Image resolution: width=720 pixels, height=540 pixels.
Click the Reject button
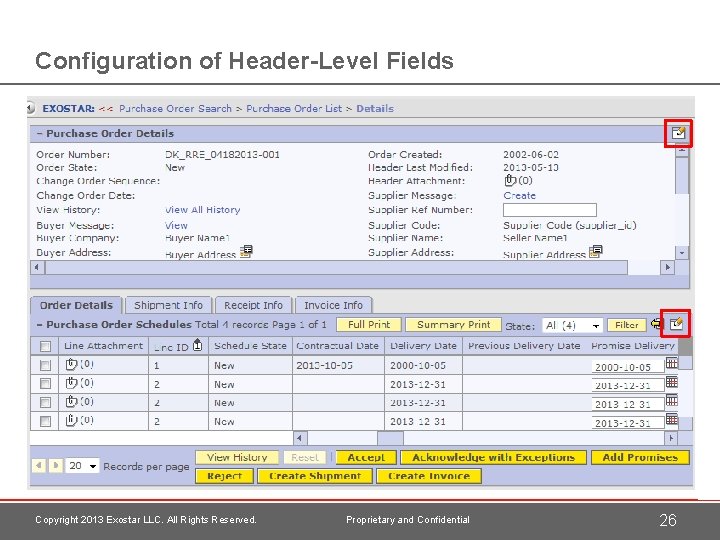[225, 476]
